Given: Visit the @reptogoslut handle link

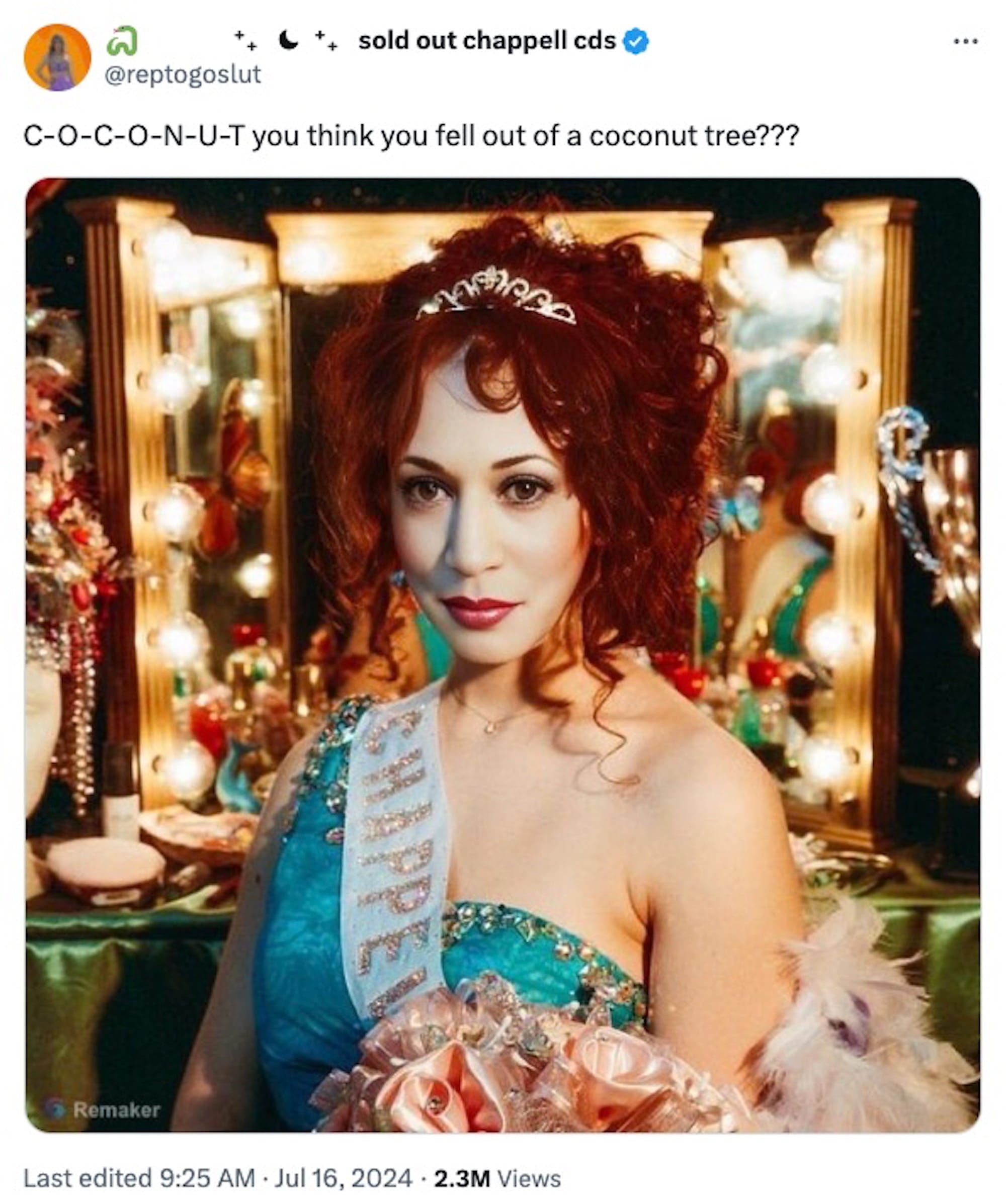Looking at the screenshot, I should point(183,74).
